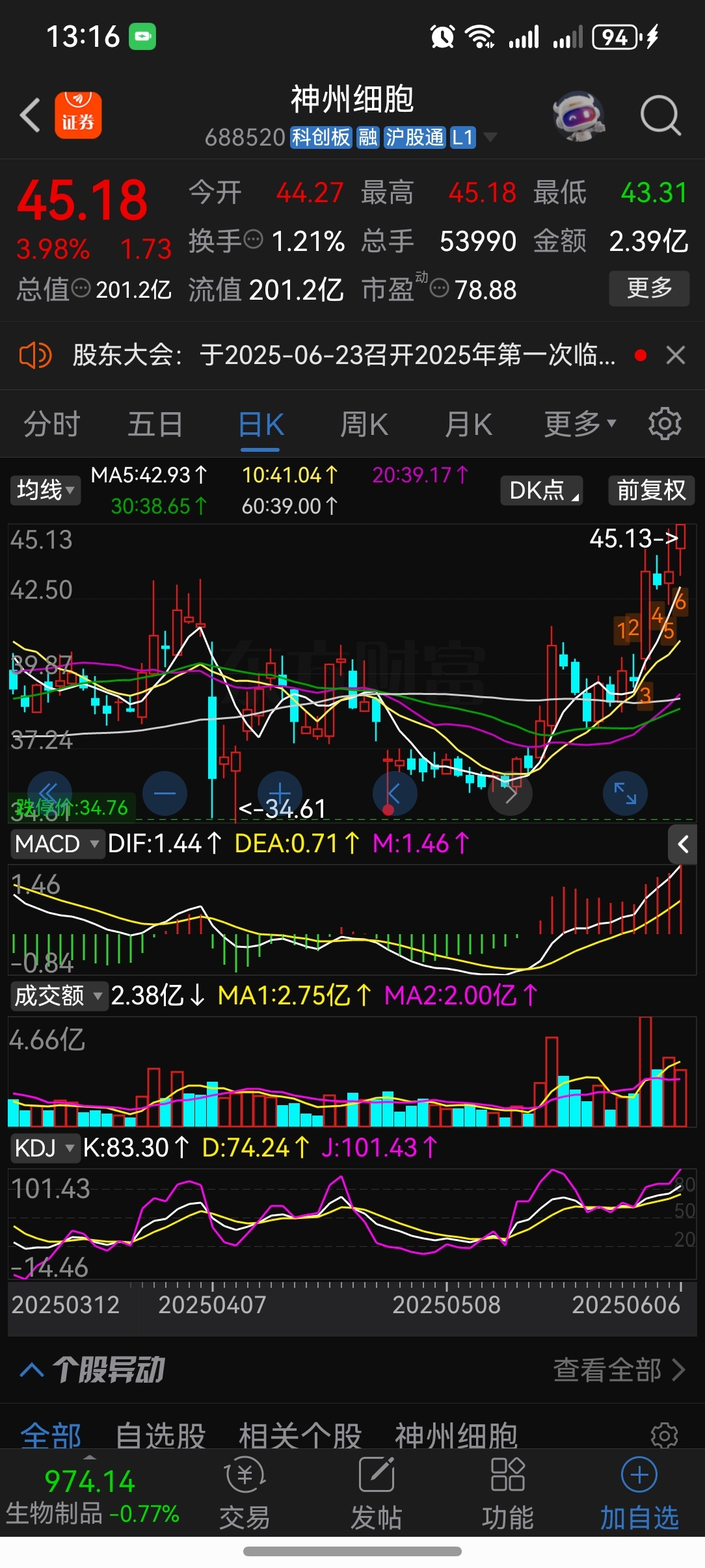Select 相关个股 tab
This screenshot has height=1568, width=705.
[300, 1435]
